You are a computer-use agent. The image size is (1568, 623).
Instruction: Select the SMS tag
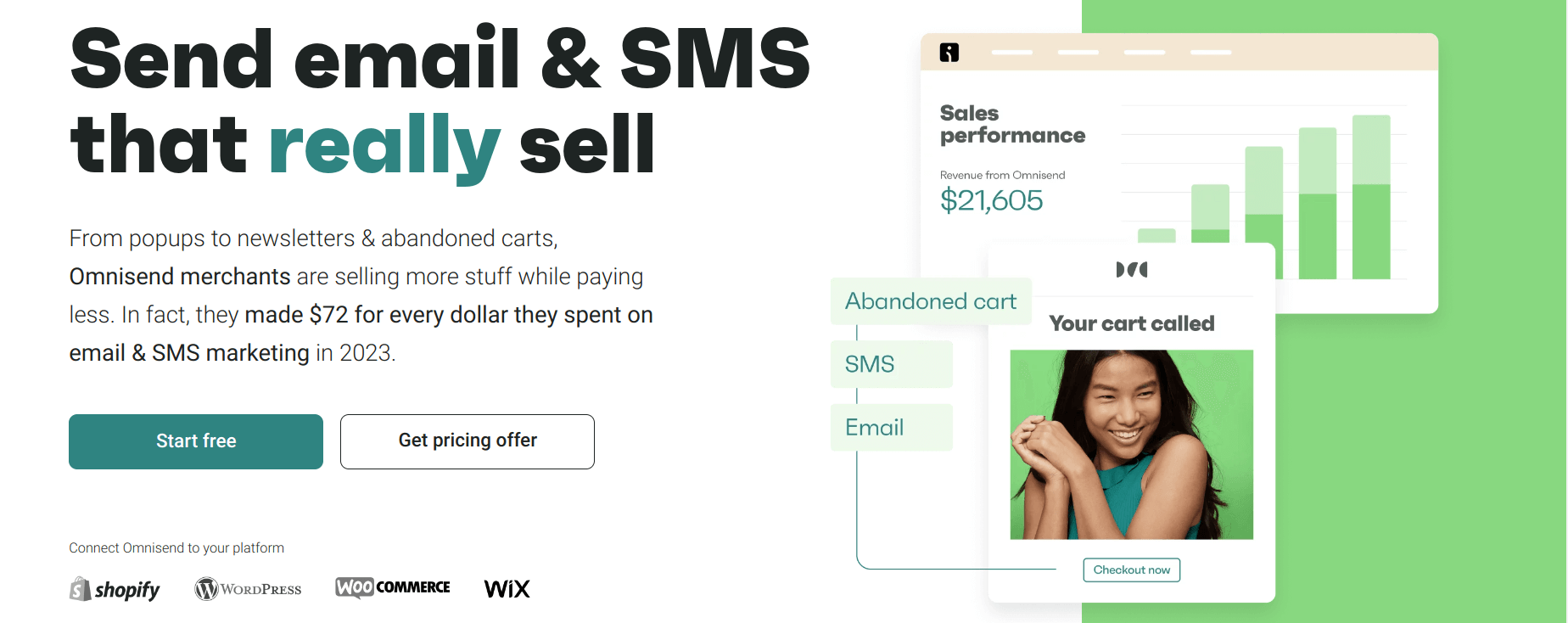tap(891, 364)
